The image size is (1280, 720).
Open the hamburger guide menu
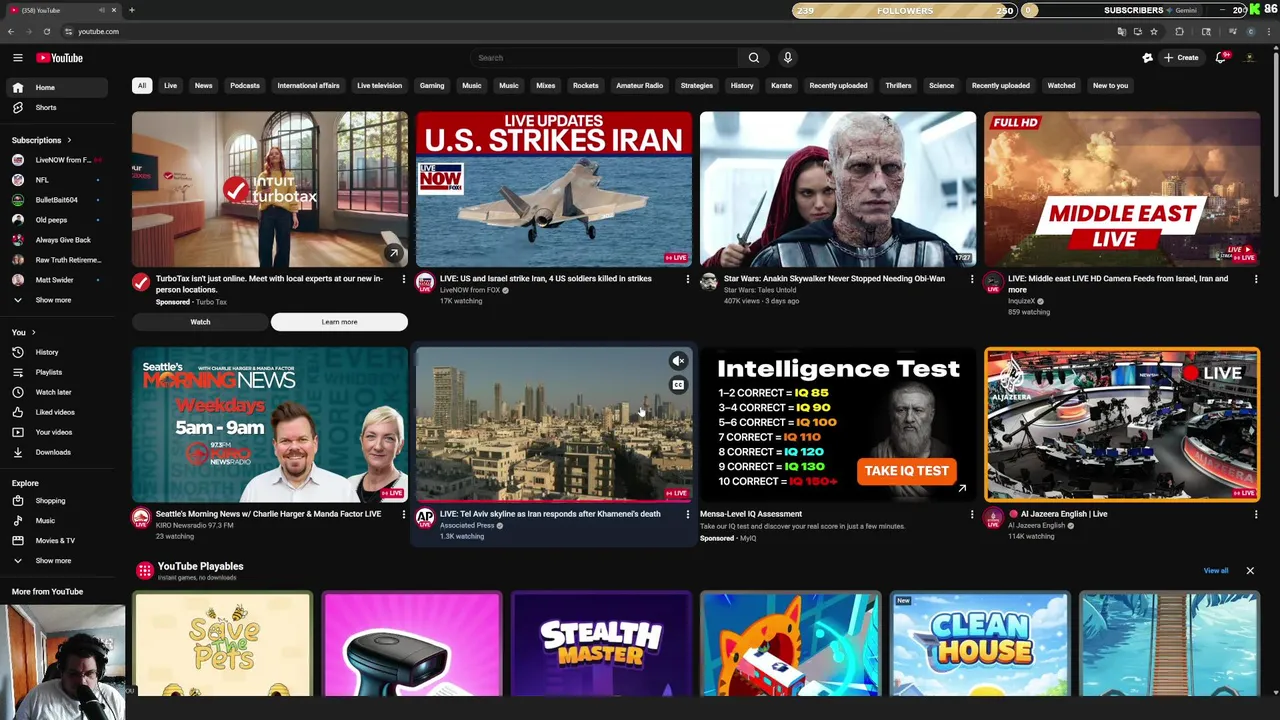point(17,58)
